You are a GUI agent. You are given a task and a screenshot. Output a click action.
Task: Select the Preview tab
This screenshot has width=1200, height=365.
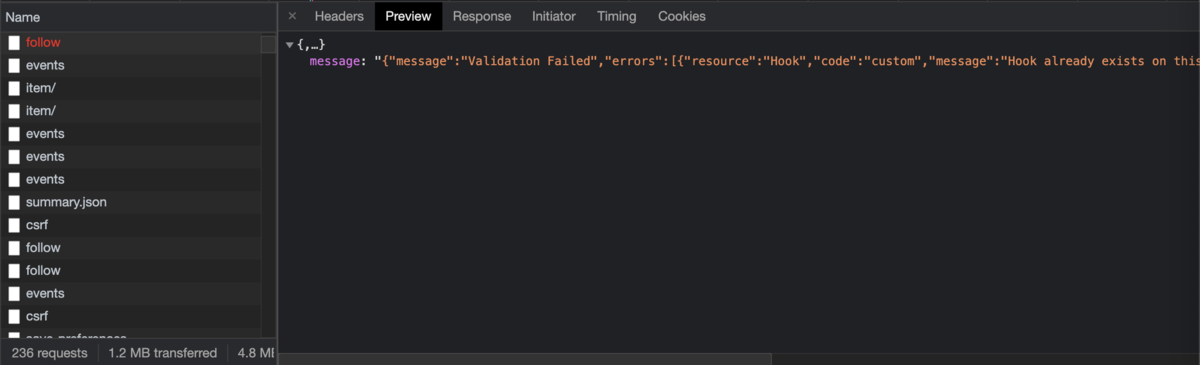click(x=408, y=16)
